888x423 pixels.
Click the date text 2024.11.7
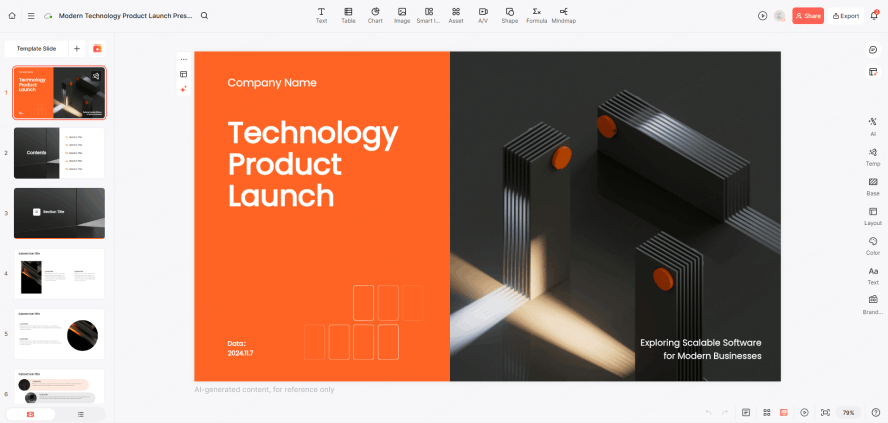[241, 353]
